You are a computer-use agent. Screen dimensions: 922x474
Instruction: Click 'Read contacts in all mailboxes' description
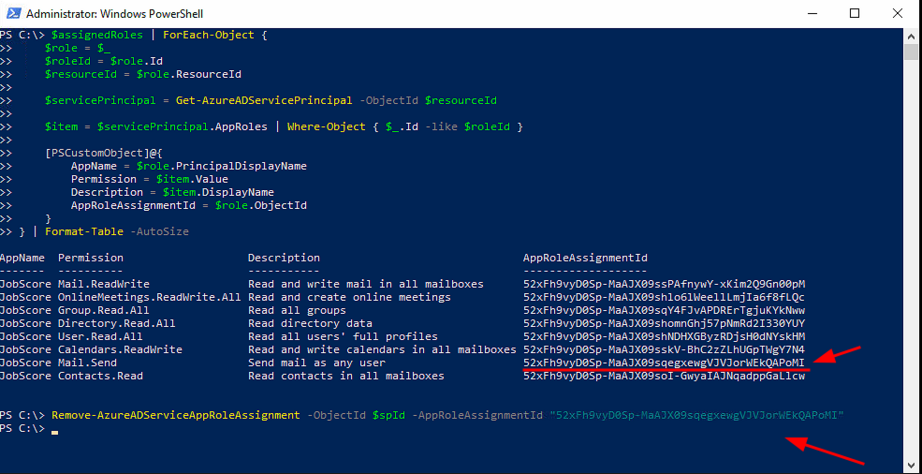tap(346, 375)
